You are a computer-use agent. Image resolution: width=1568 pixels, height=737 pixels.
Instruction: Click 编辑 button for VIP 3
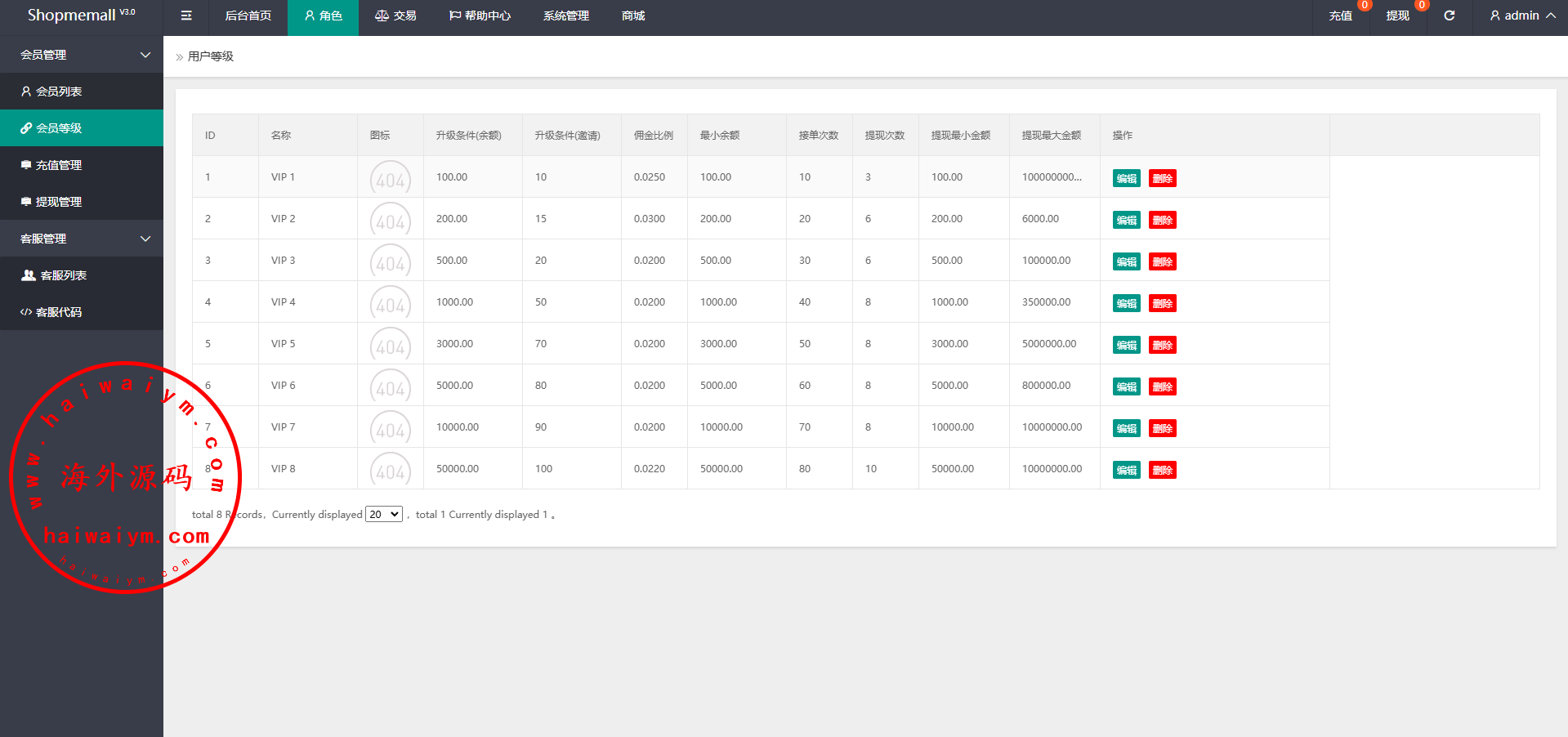pos(1126,261)
